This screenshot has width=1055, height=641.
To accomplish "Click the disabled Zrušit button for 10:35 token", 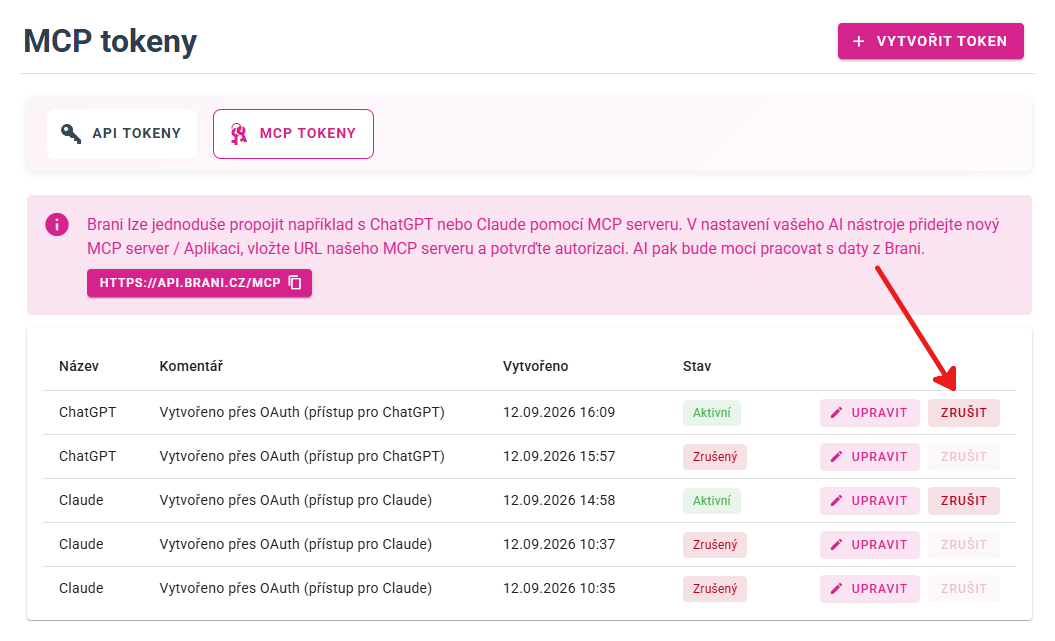I will click(963, 589).
